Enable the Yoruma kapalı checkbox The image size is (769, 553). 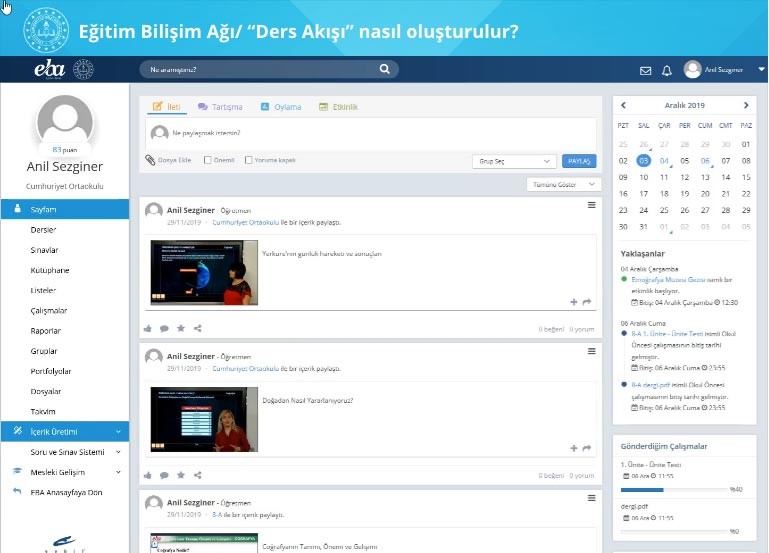[x=249, y=160]
